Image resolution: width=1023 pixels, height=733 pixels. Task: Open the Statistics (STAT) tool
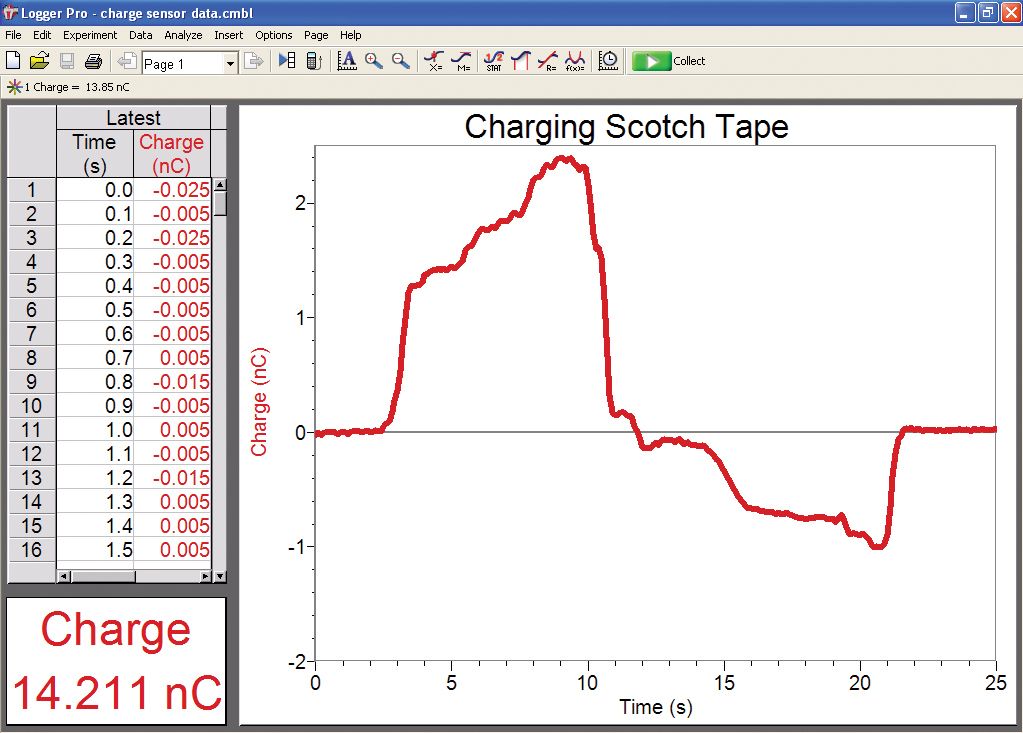pos(493,61)
